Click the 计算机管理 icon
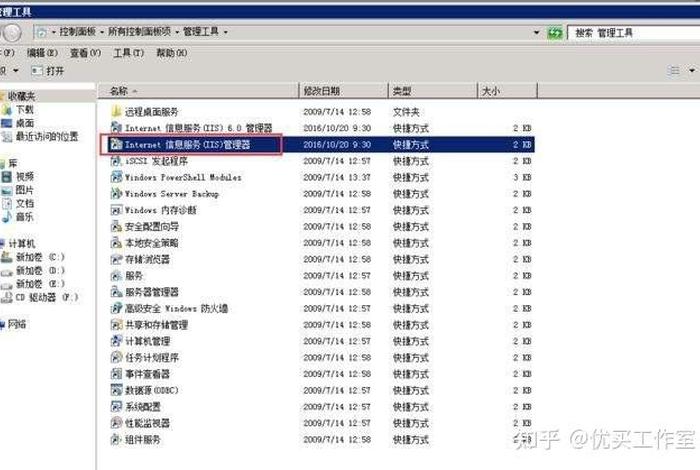700x470 pixels. (x=116, y=341)
